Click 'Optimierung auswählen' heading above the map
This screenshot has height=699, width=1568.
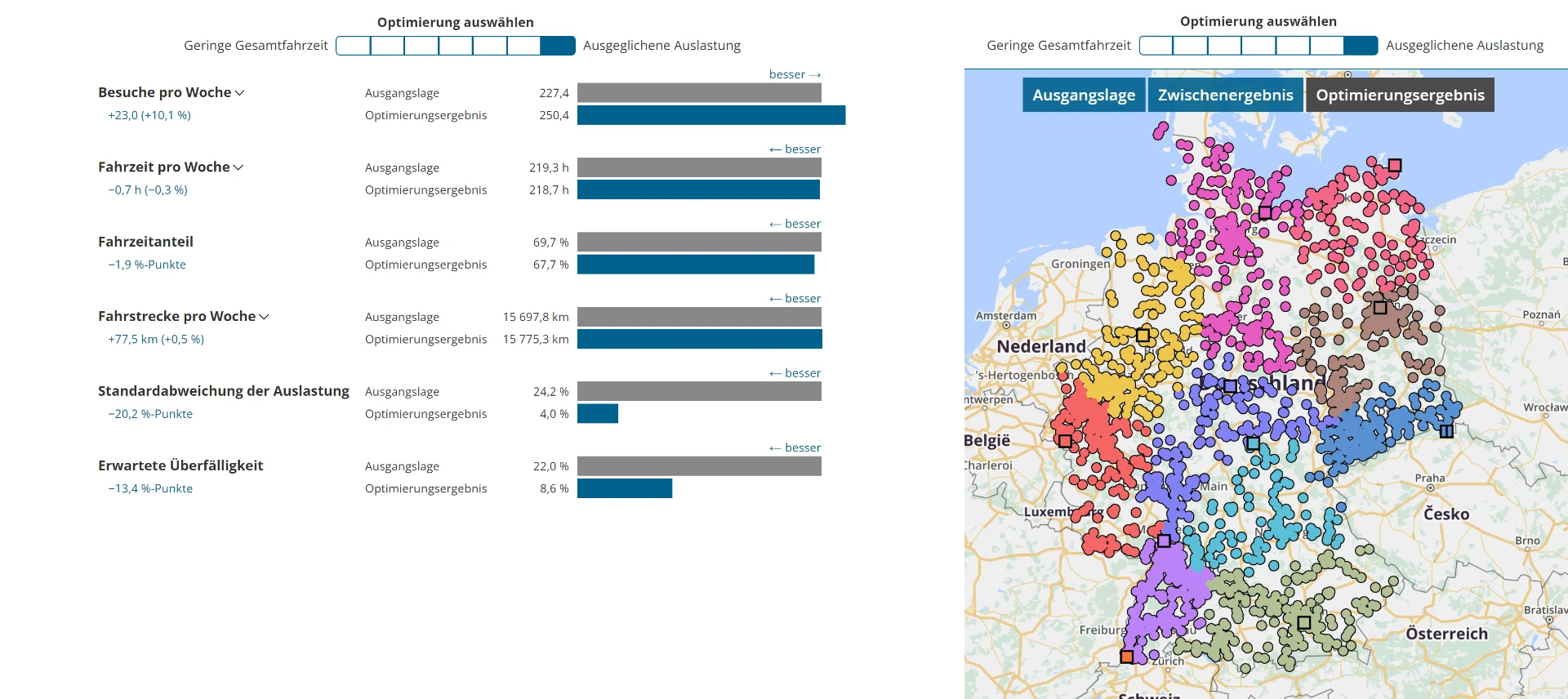(x=1258, y=21)
